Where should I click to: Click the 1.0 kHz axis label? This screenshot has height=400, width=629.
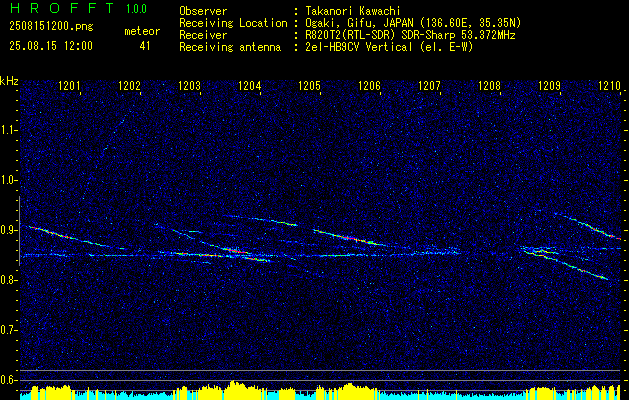(8, 181)
